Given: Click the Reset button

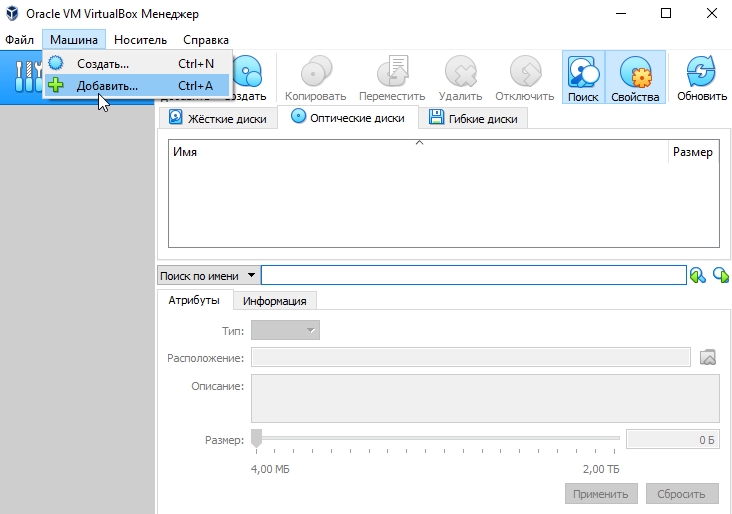Looking at the screenshot, I should point(682,494).
